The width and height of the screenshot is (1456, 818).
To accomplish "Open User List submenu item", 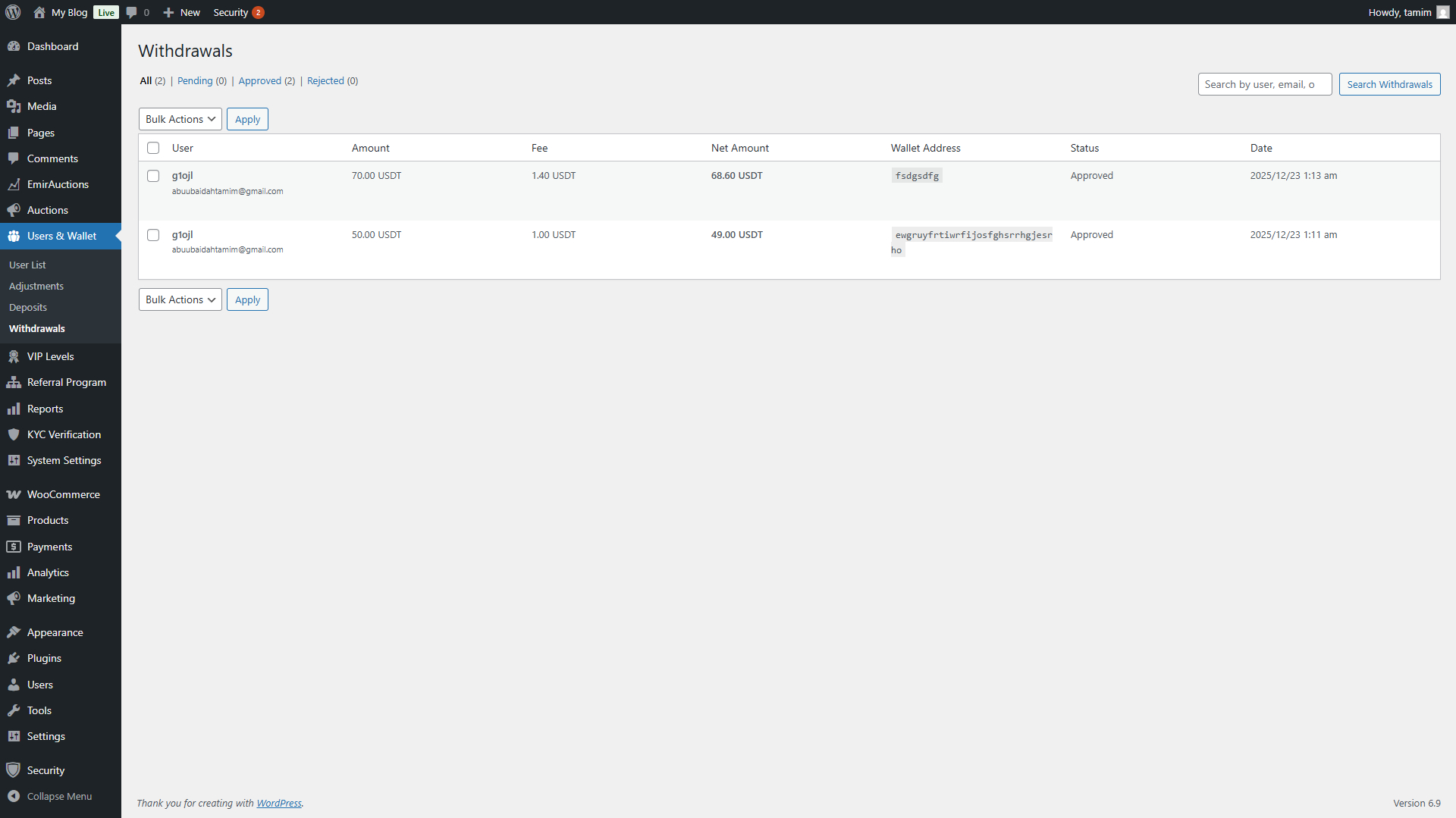I will pos(27,265).
